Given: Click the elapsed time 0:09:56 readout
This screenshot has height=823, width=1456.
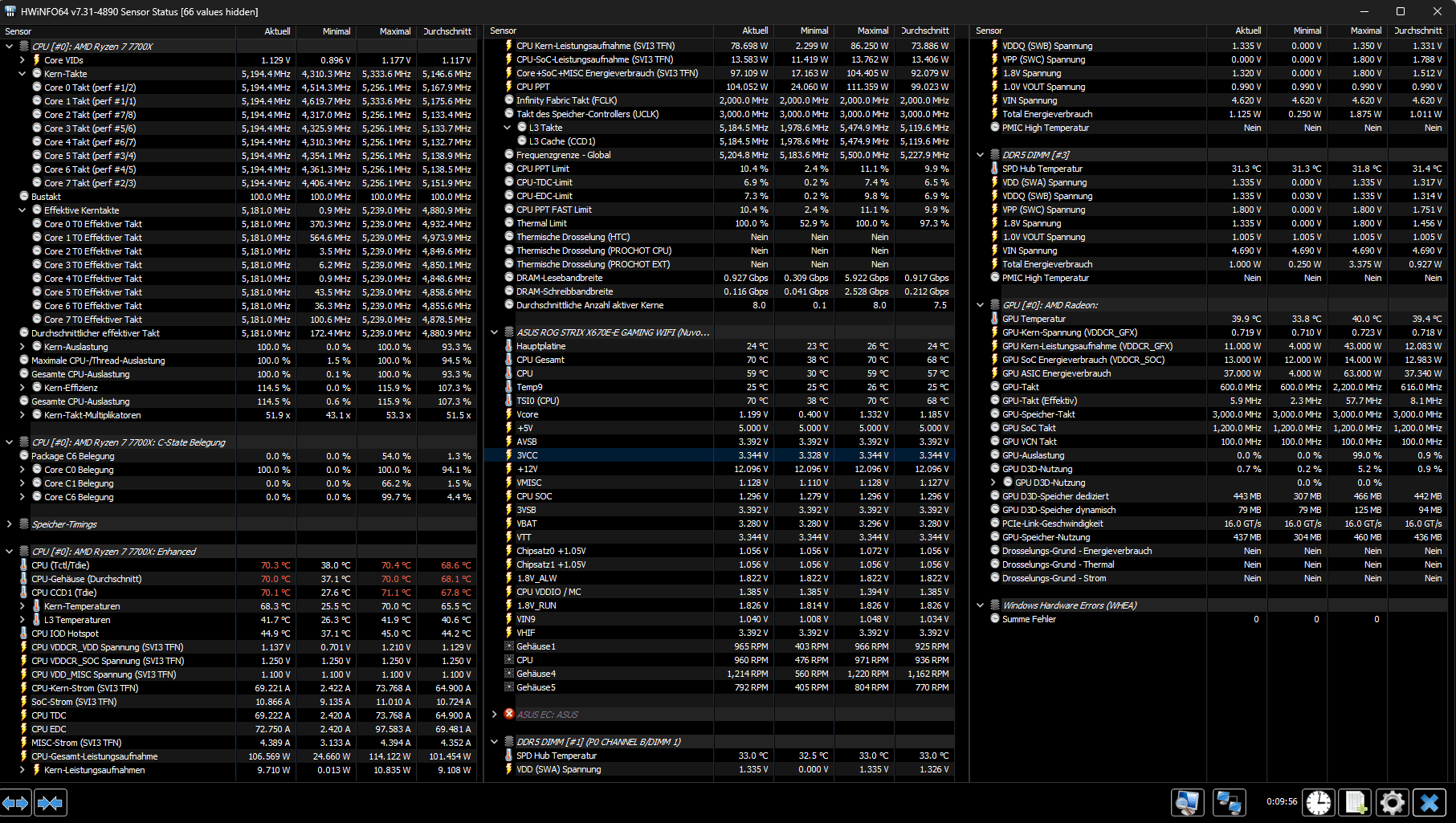Looking at the screenshot, I should pyautogui.click(x=1282, y=801).
